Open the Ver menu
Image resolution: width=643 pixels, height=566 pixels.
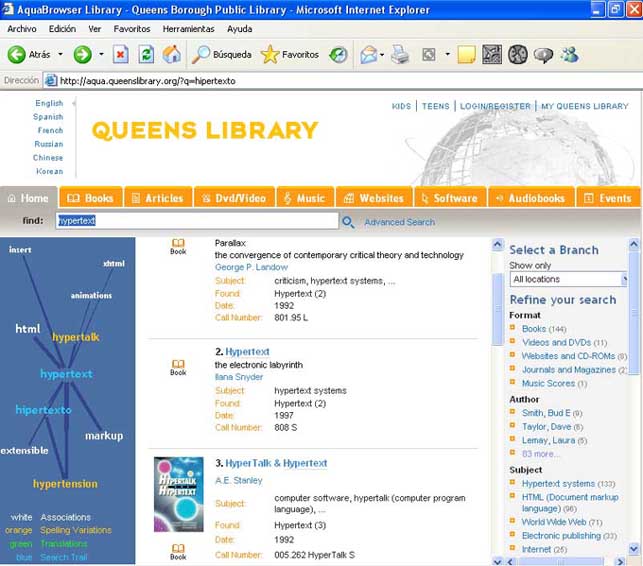(x=94, y=29)
